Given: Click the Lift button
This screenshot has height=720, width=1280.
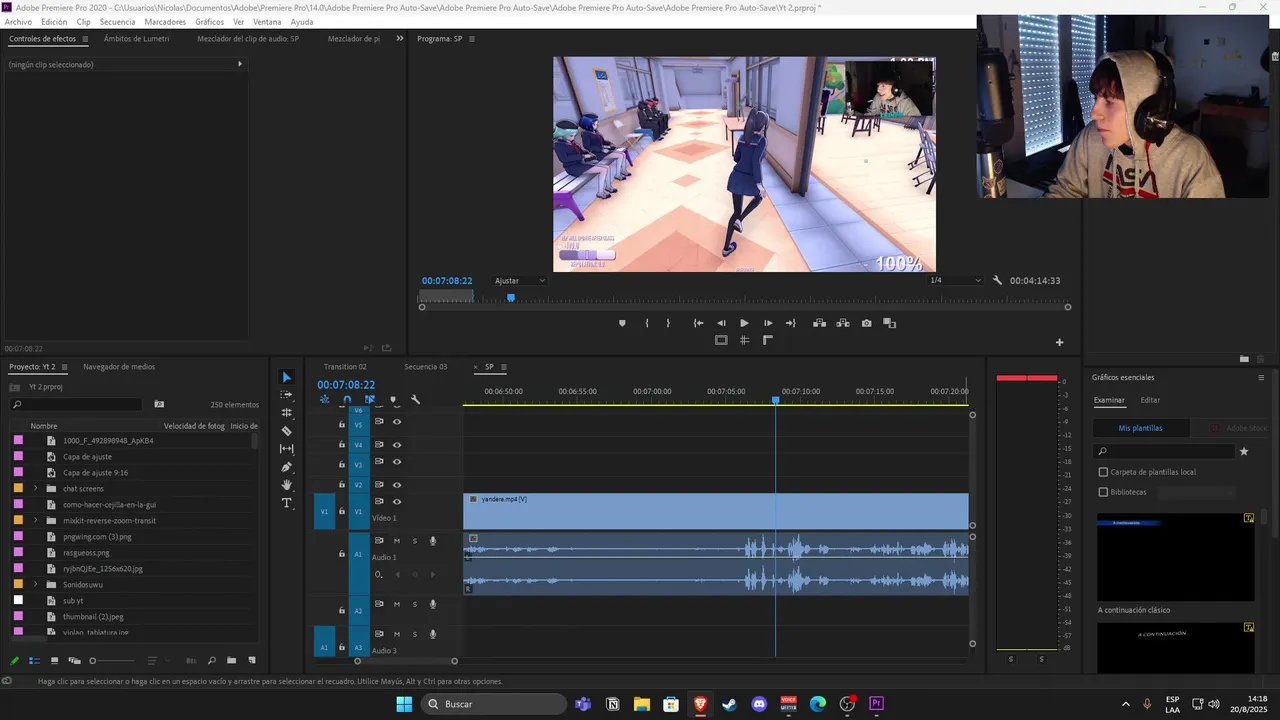Looking at the screenshot, I should (x=819, y=323).
